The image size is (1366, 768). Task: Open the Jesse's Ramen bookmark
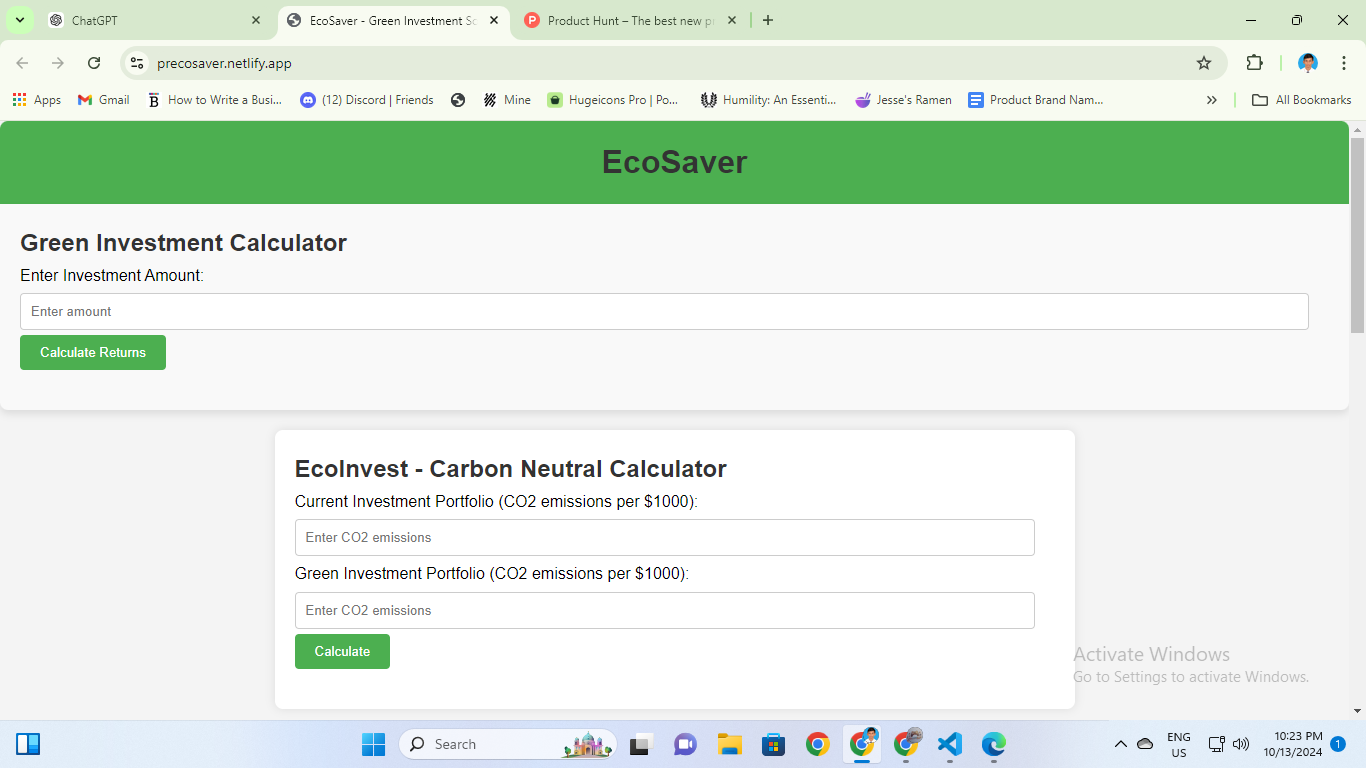point(903,99)
